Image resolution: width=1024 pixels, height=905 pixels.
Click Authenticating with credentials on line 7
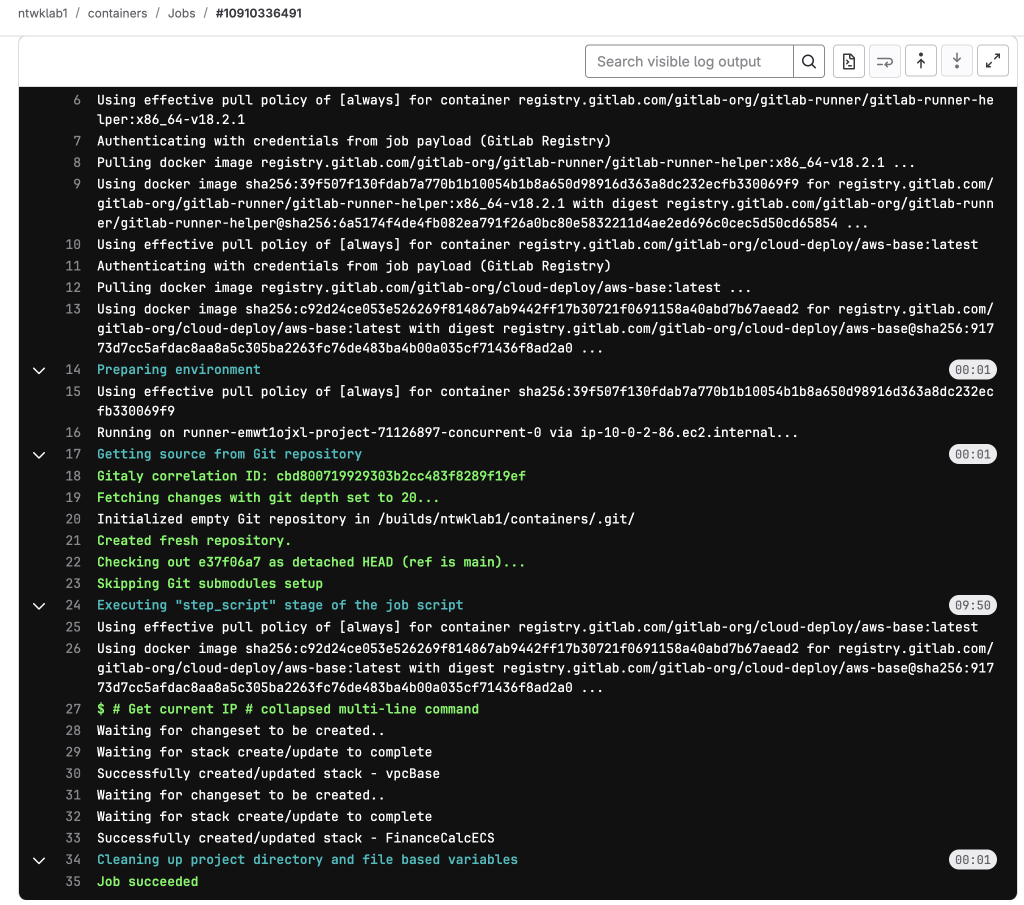[x=354, y=141]
